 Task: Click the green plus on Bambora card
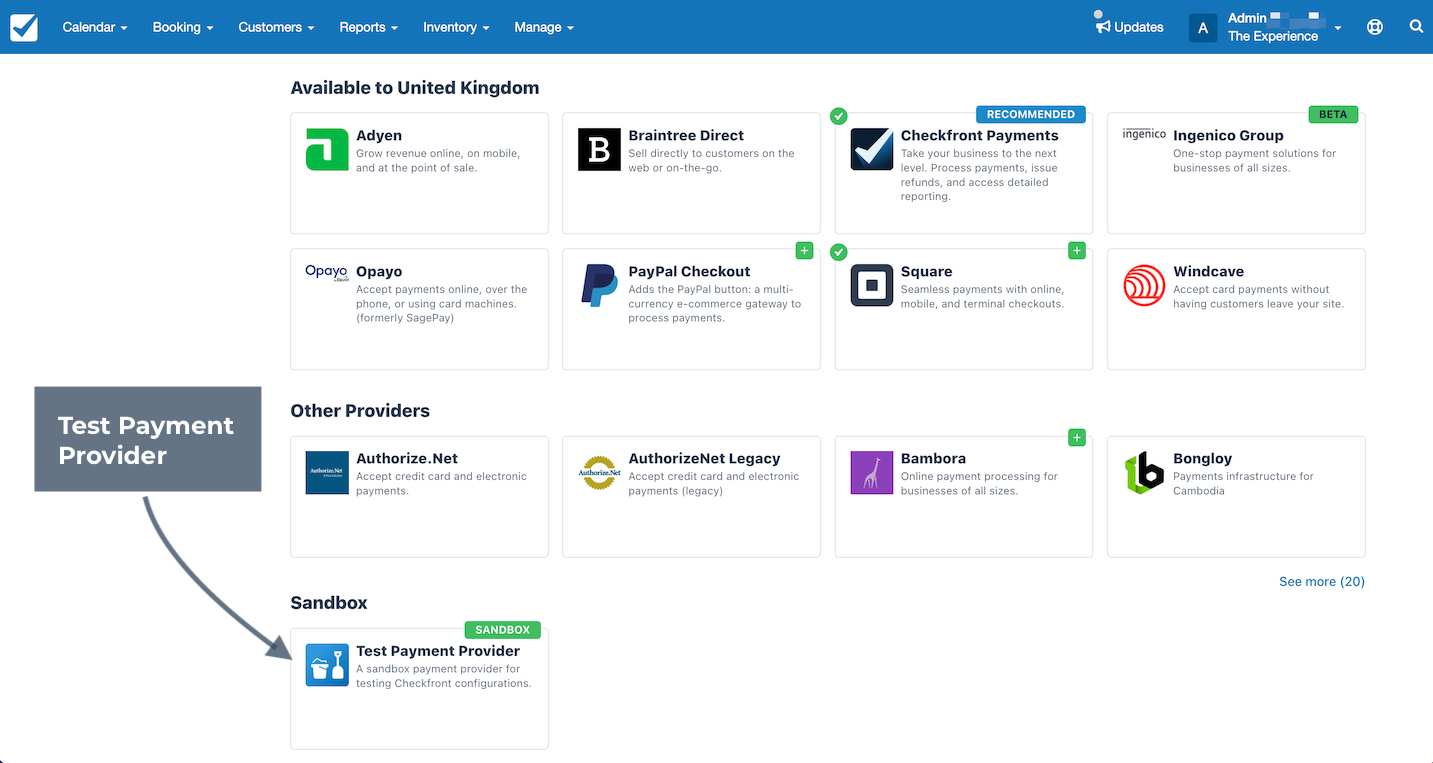click(x=1076, y=437)
